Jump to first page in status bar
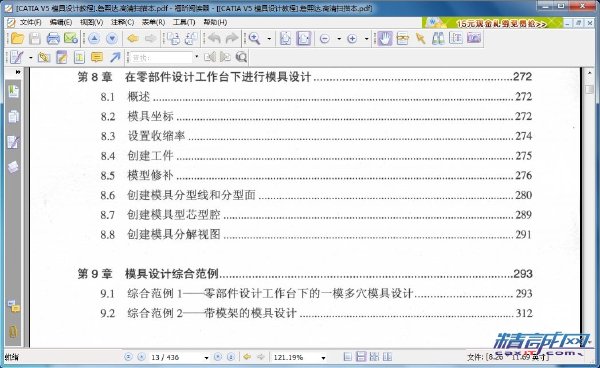Image resolution: width=600 pixels, height=368 pixels. tap(128, 357)
